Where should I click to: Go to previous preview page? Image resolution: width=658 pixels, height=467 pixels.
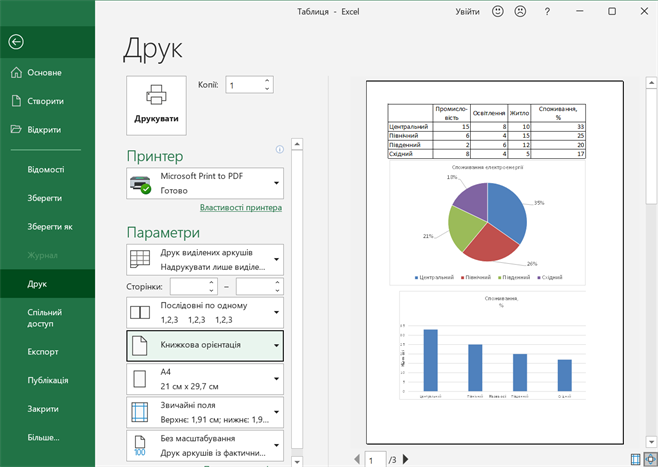(357, 459)
